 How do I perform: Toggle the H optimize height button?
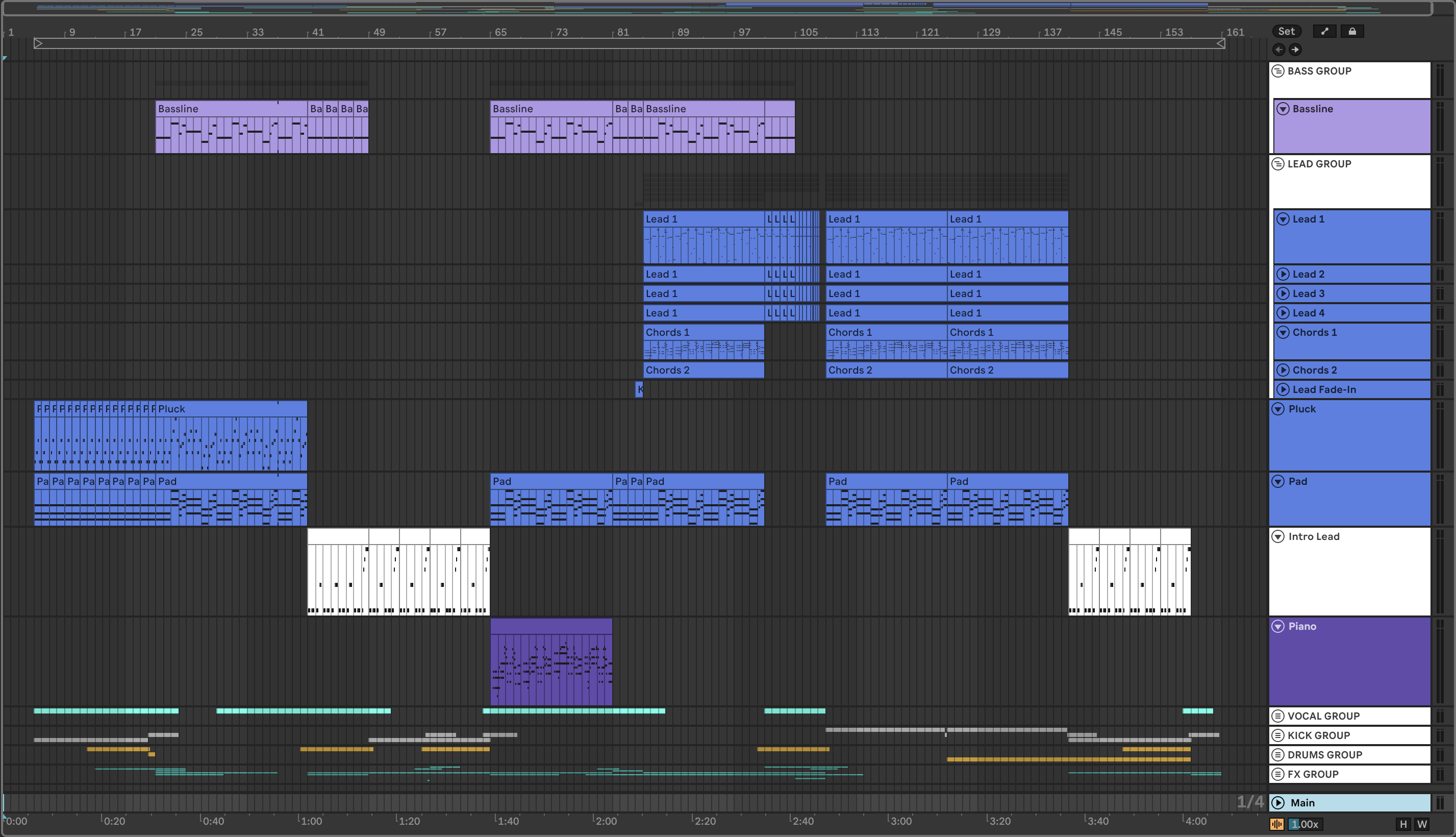1403,824
